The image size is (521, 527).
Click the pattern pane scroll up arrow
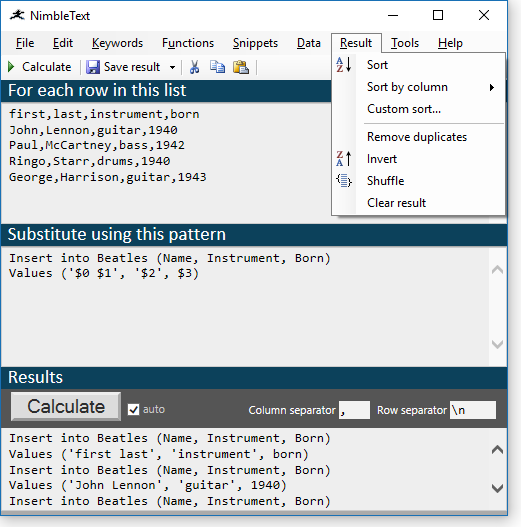pyautogui.click(x=497, y=270)
